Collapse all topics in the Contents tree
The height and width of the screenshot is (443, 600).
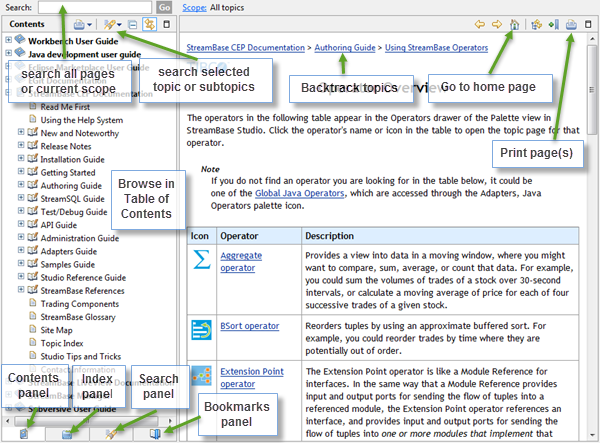tap(133, 24)
